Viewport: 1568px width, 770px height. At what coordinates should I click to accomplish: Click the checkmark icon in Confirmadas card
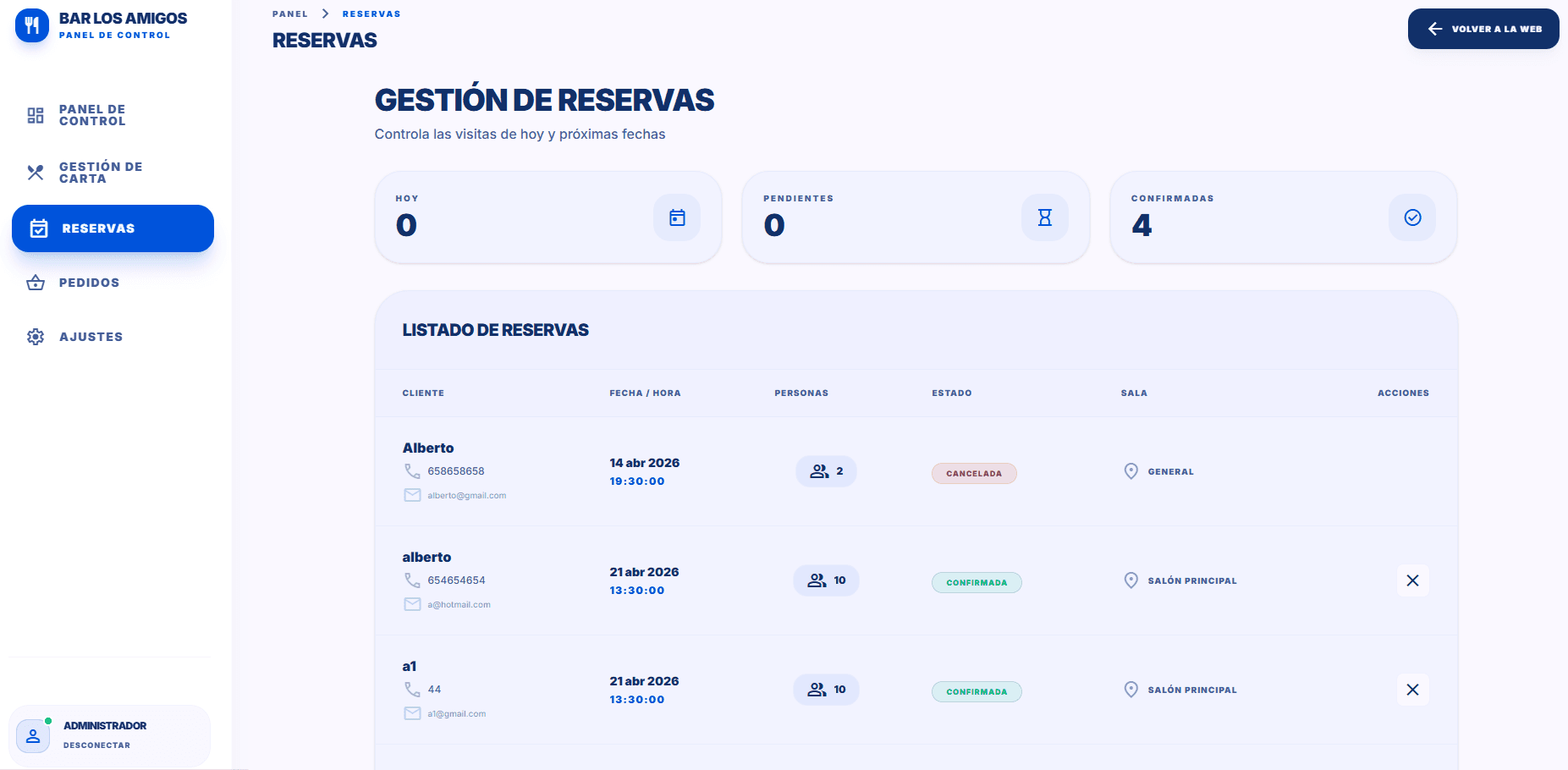1412,217
